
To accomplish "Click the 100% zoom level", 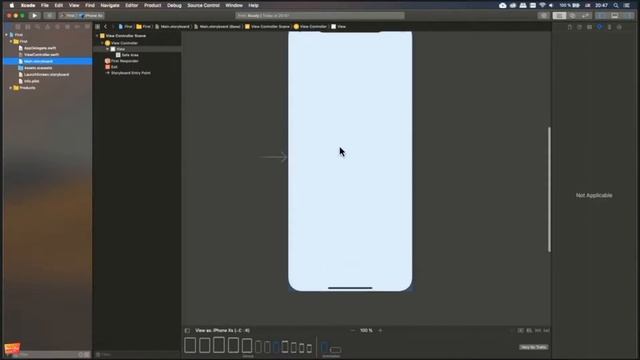I will (366, 331).
